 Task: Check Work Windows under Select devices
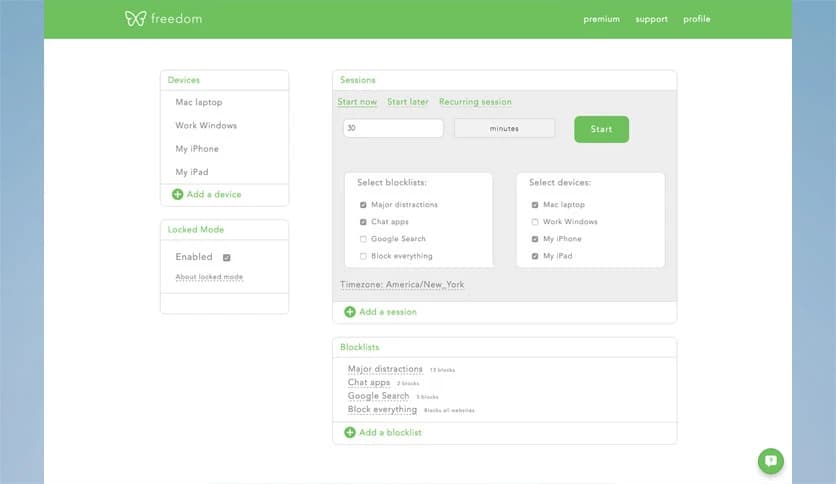point(535,222)
